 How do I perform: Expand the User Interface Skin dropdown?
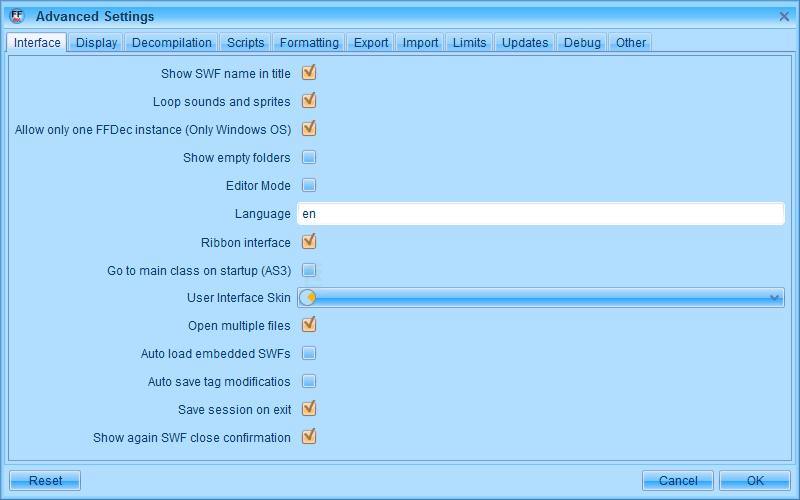[774, 298]
